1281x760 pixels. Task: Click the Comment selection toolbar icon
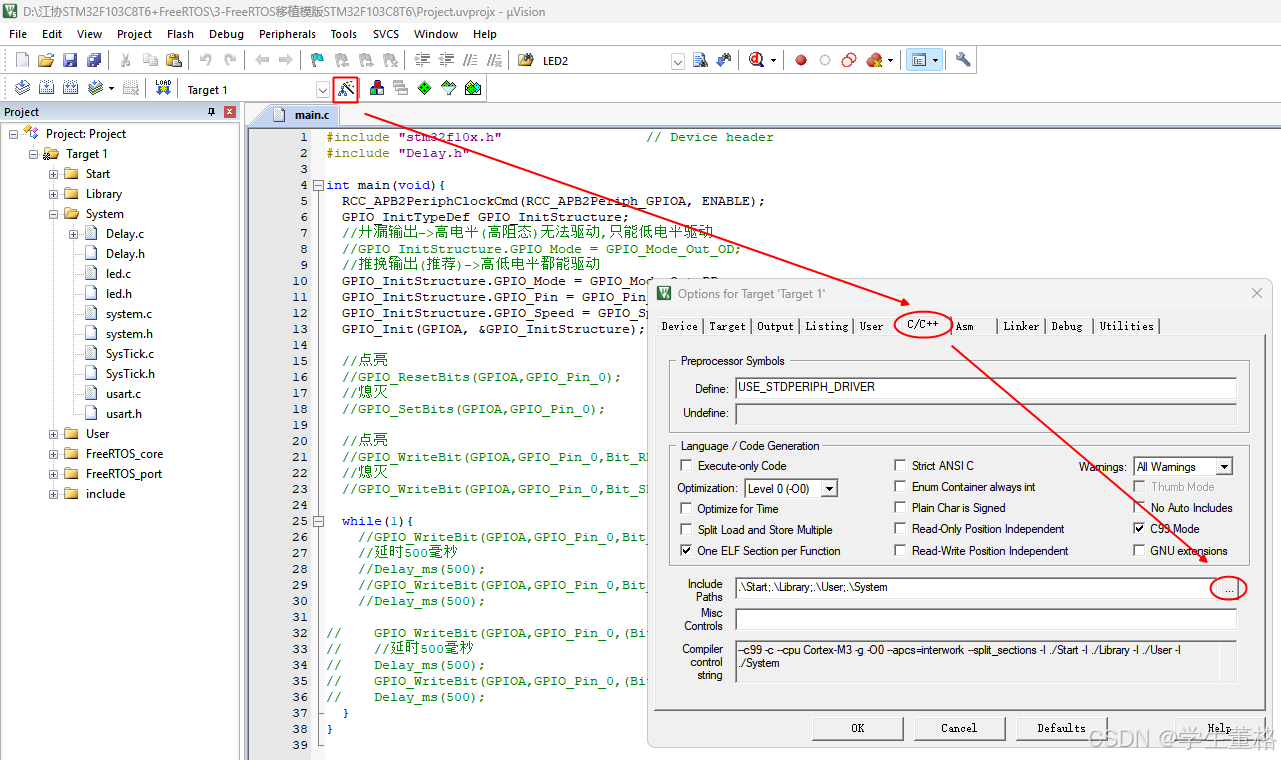point(470,60)
